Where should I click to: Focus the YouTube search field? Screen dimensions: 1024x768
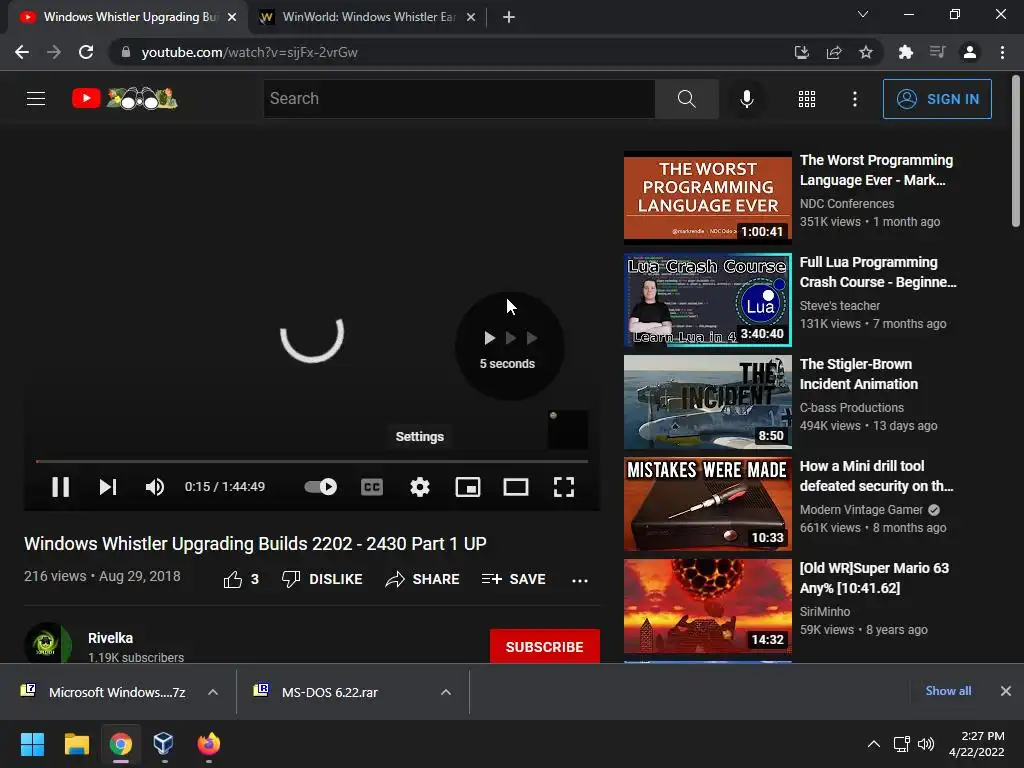[459, 99]
